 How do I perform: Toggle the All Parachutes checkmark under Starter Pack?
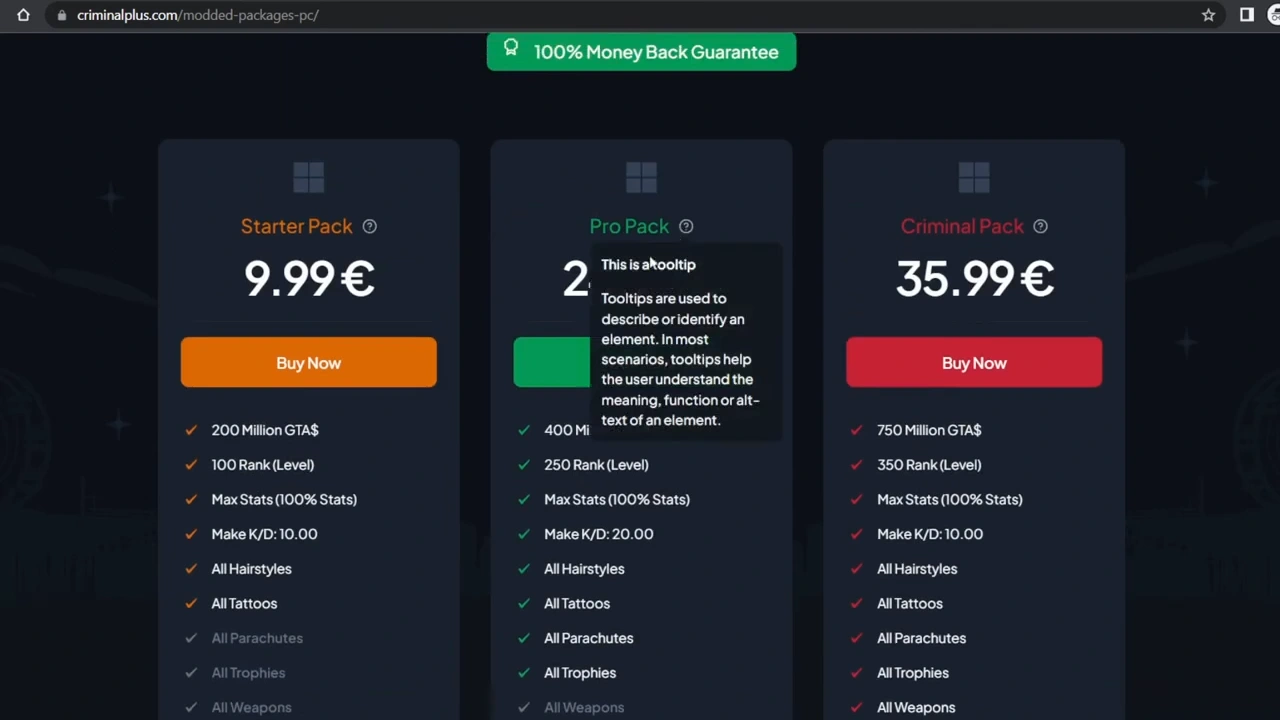click(190, 637)
